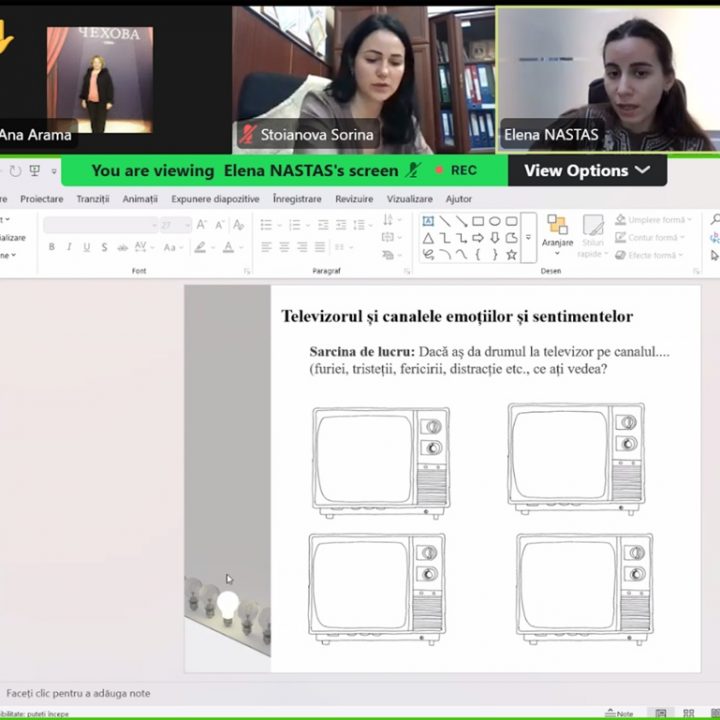This screenshot has width=720, height=720.
Task: Click the add notes area below the slide
Action: coord(78,693)
